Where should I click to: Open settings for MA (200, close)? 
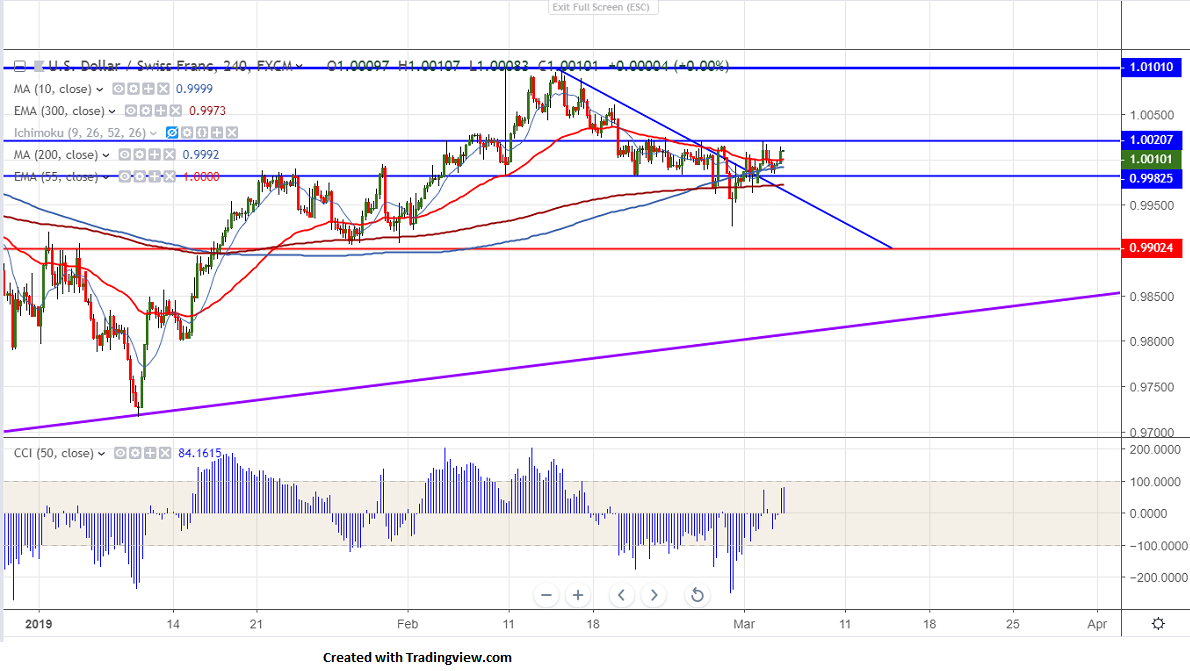coord(140,154)
